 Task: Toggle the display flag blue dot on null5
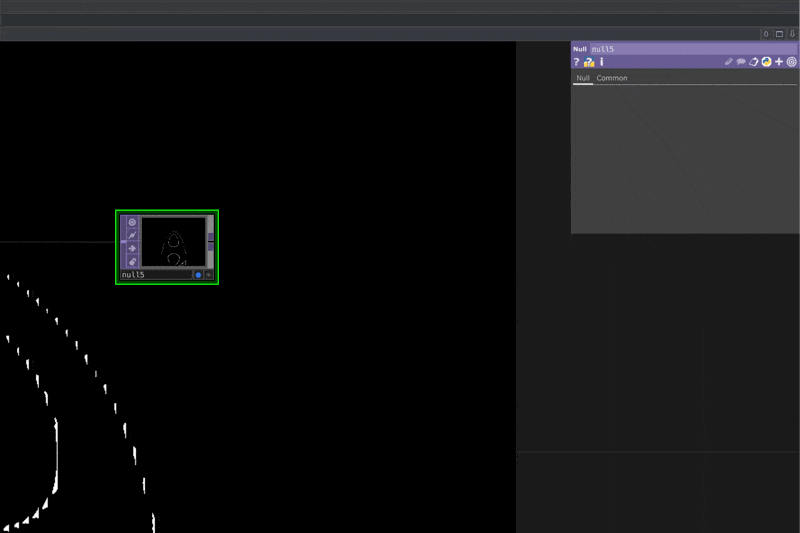point(198,275)
